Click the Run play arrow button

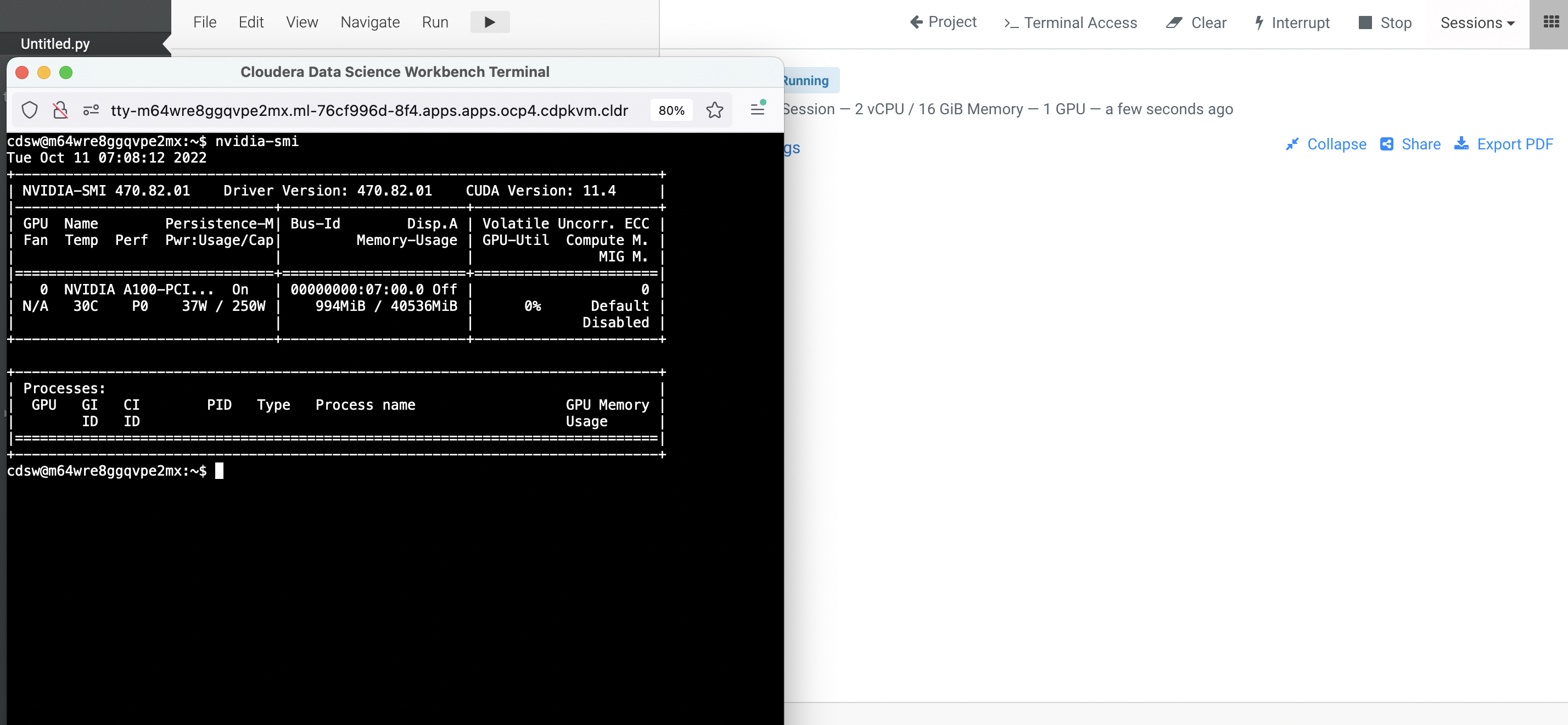click(x=489, y=23)
